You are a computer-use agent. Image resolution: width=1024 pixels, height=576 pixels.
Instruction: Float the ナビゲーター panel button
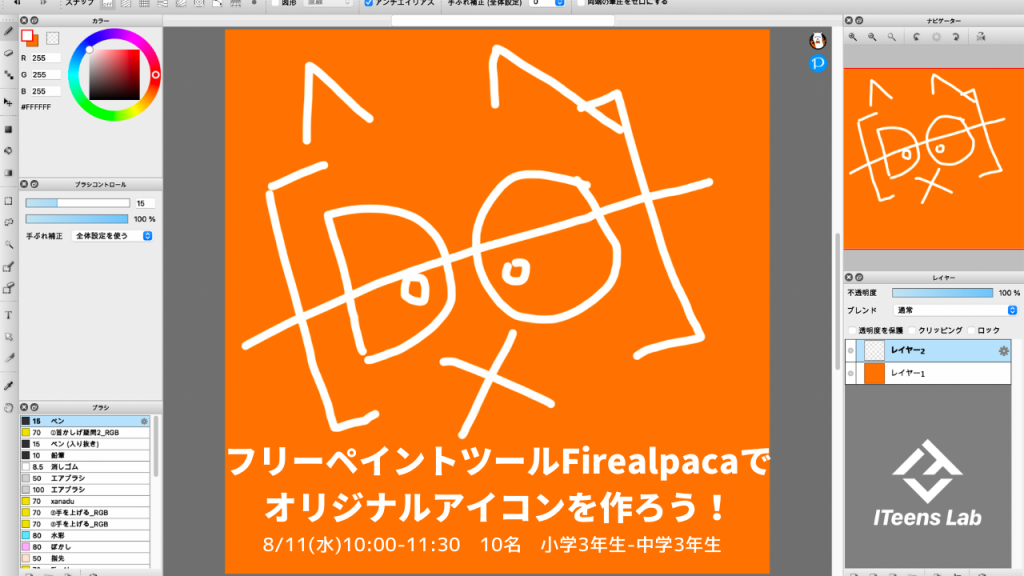(859, 21)
